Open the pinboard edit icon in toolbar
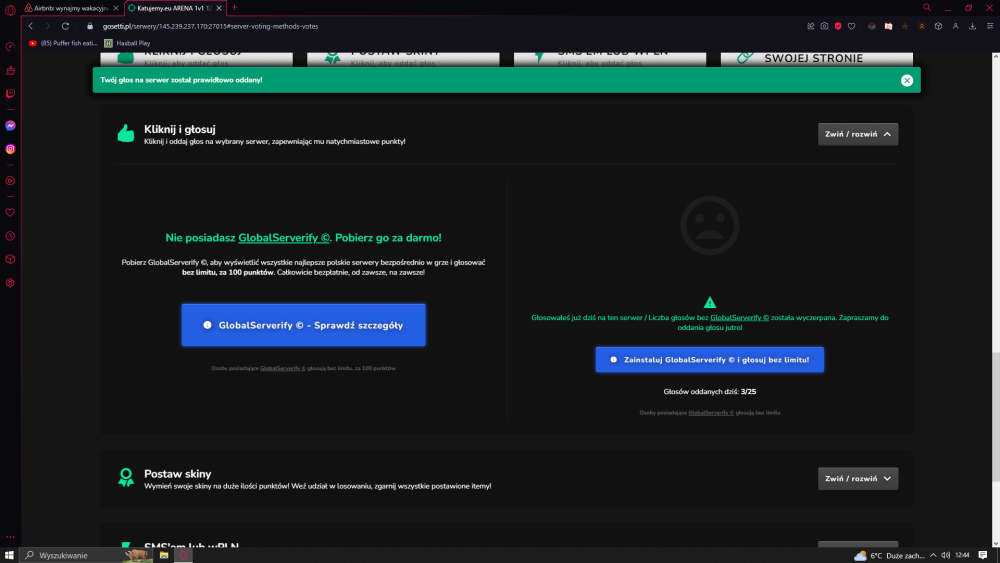Image resolution: width=1000 pixels, height=563 pixels. [811, 26]
